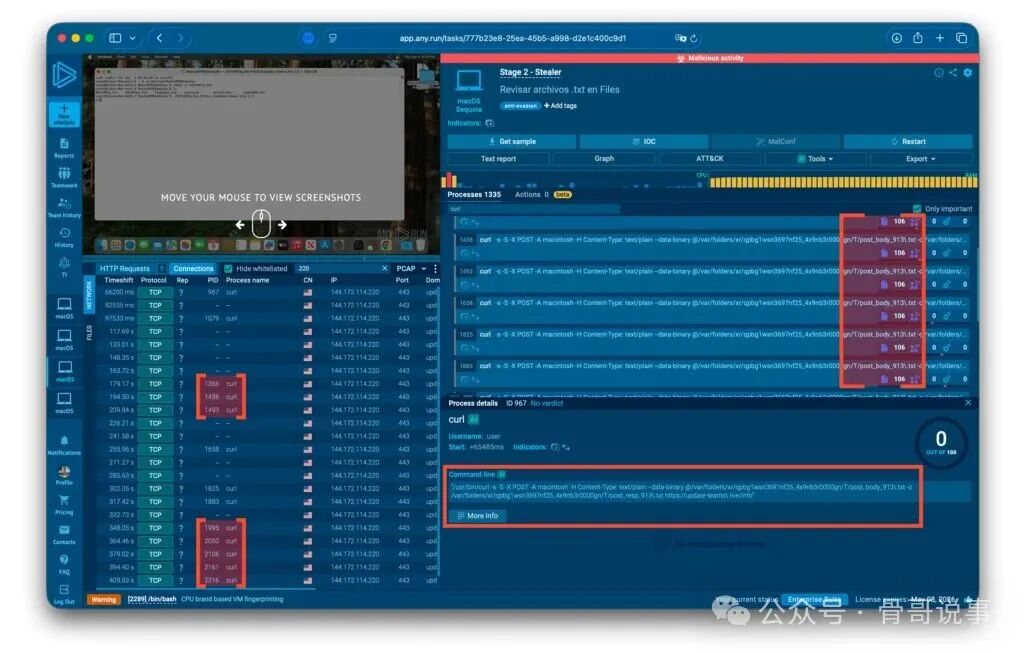Open Teamwork in the sidebar

coord(64,178)
